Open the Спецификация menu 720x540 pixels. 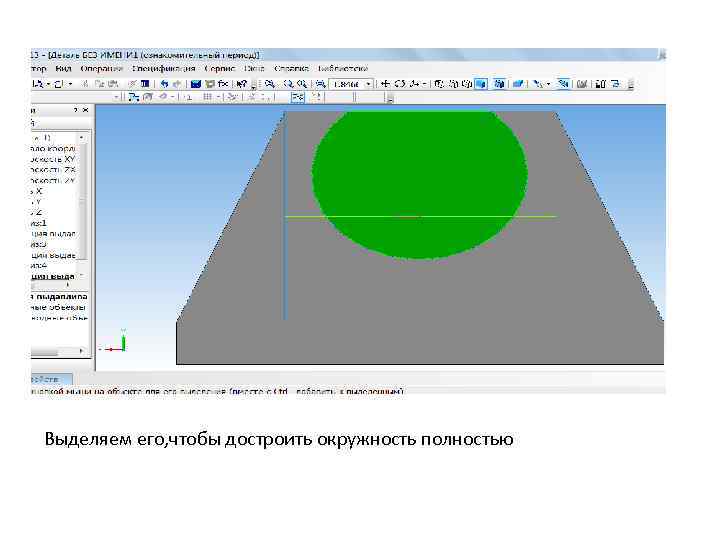click(x=163, y=69)
